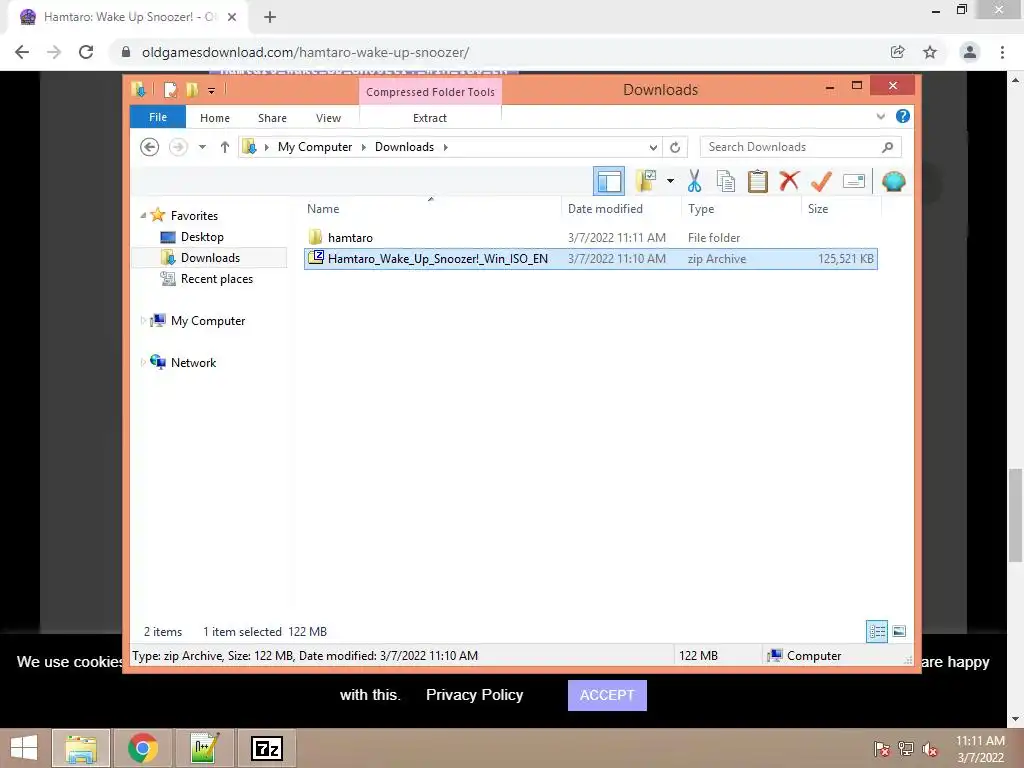Click Downloads in address breadcrumb

404,147
